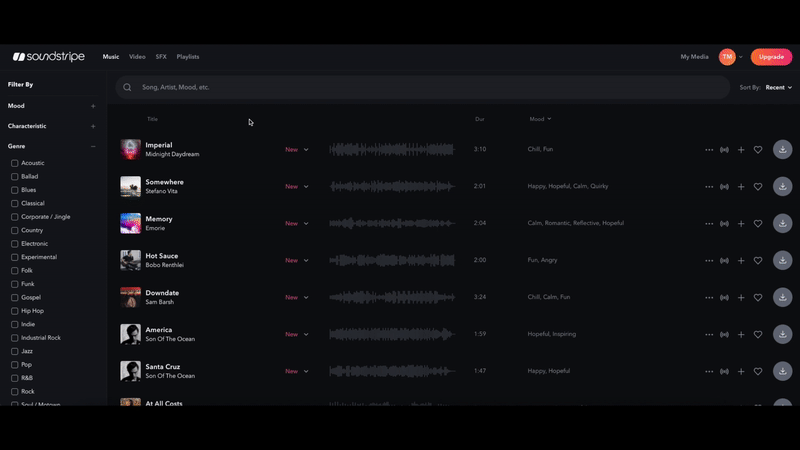Click the Soundstripe logo
Image resolution: width=800 pixels, height=450 pixels.
pyautogui.click(x=49, y=57)
